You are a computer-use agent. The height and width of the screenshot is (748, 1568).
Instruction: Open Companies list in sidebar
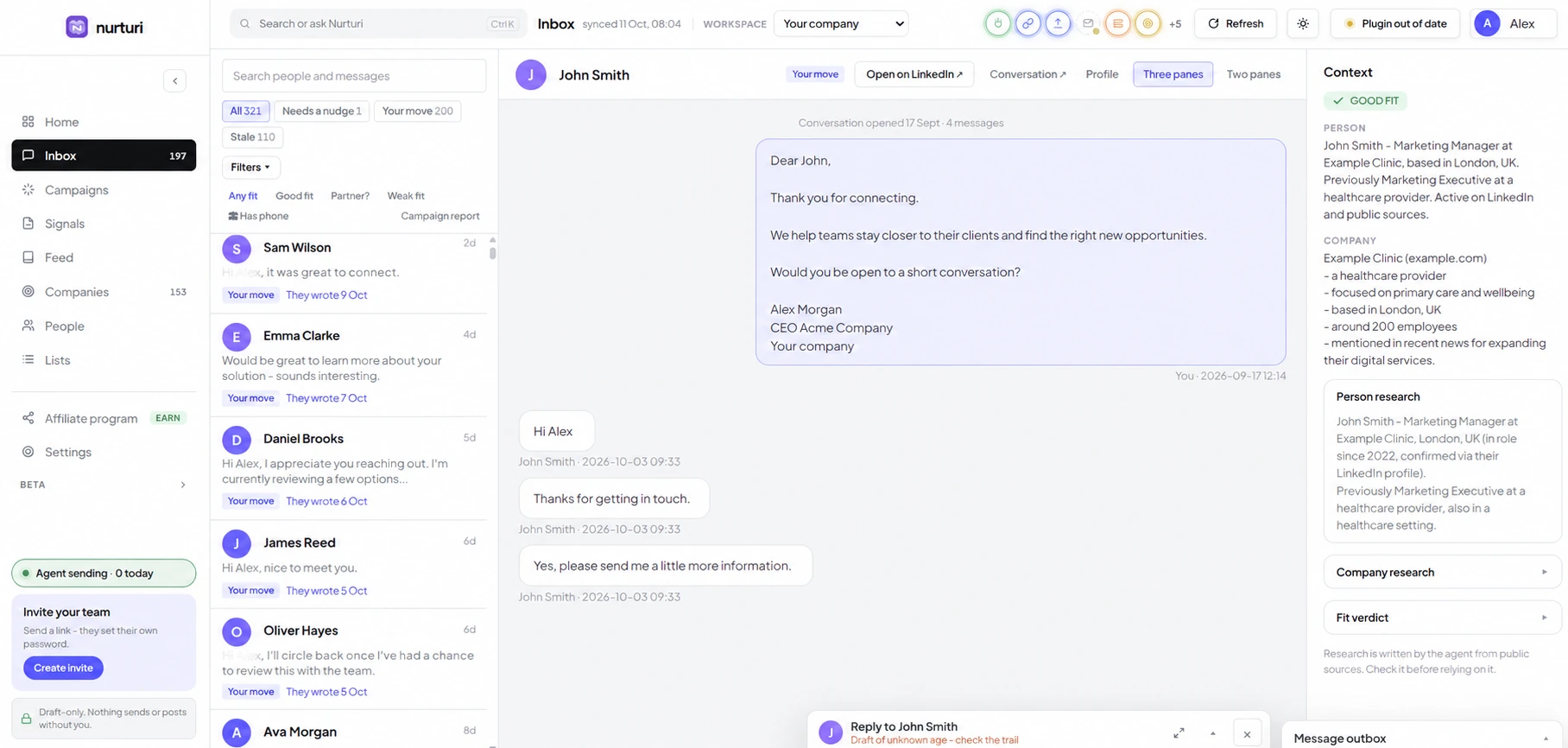point(104,292)
